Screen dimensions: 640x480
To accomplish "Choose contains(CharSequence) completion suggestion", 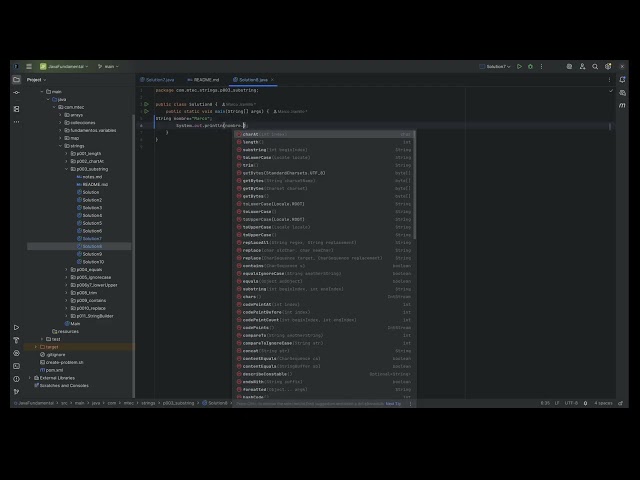I will 324,266.
